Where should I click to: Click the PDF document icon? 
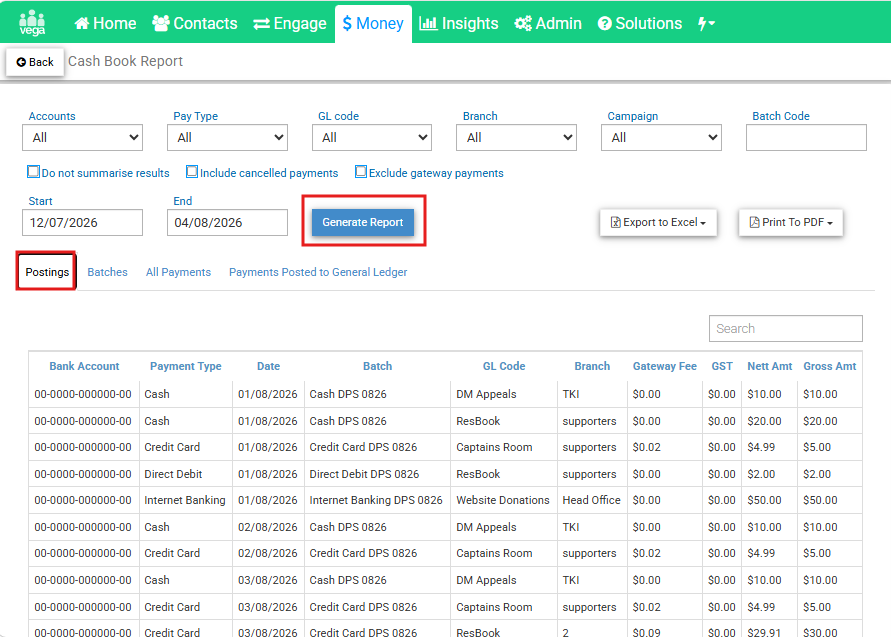[x=755, y=222]
